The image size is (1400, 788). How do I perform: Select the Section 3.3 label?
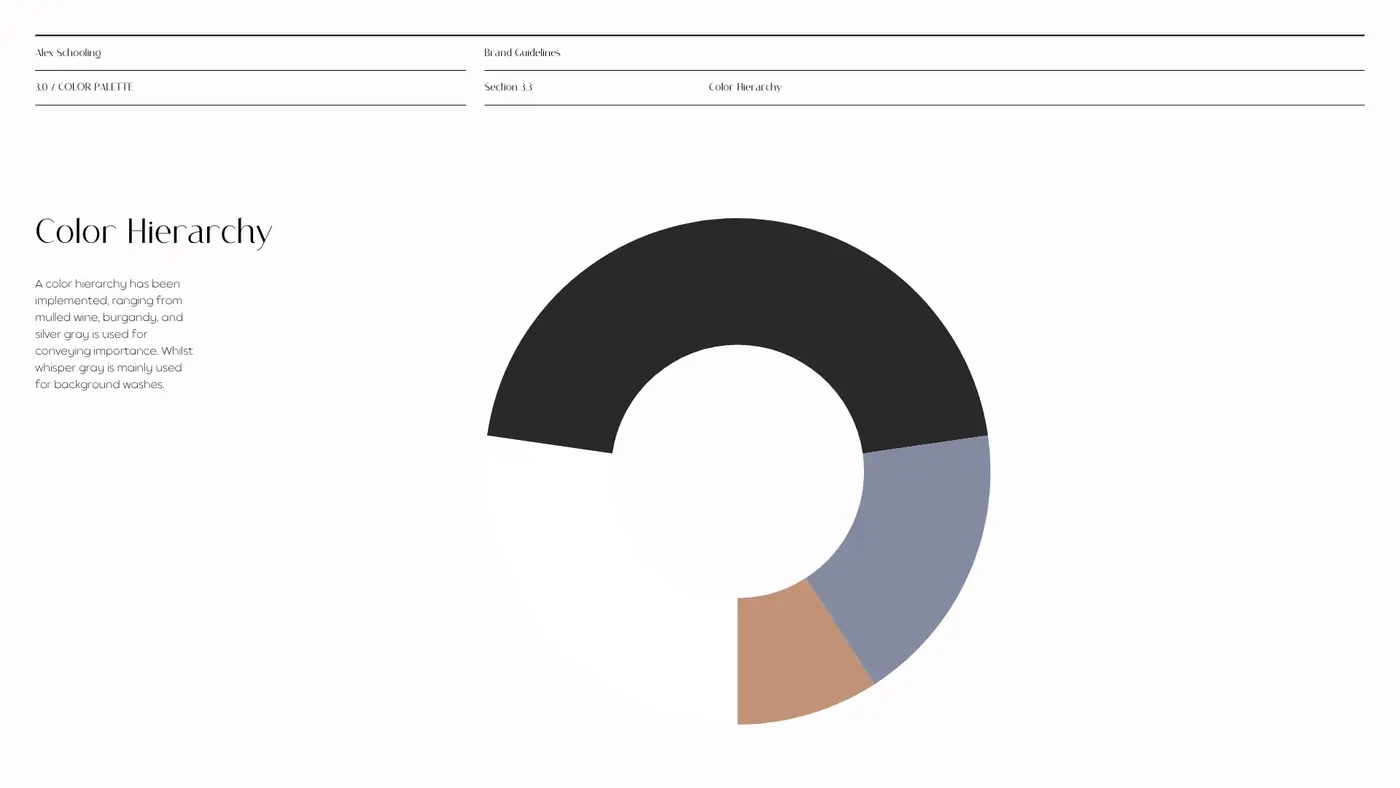coord(508,87)
